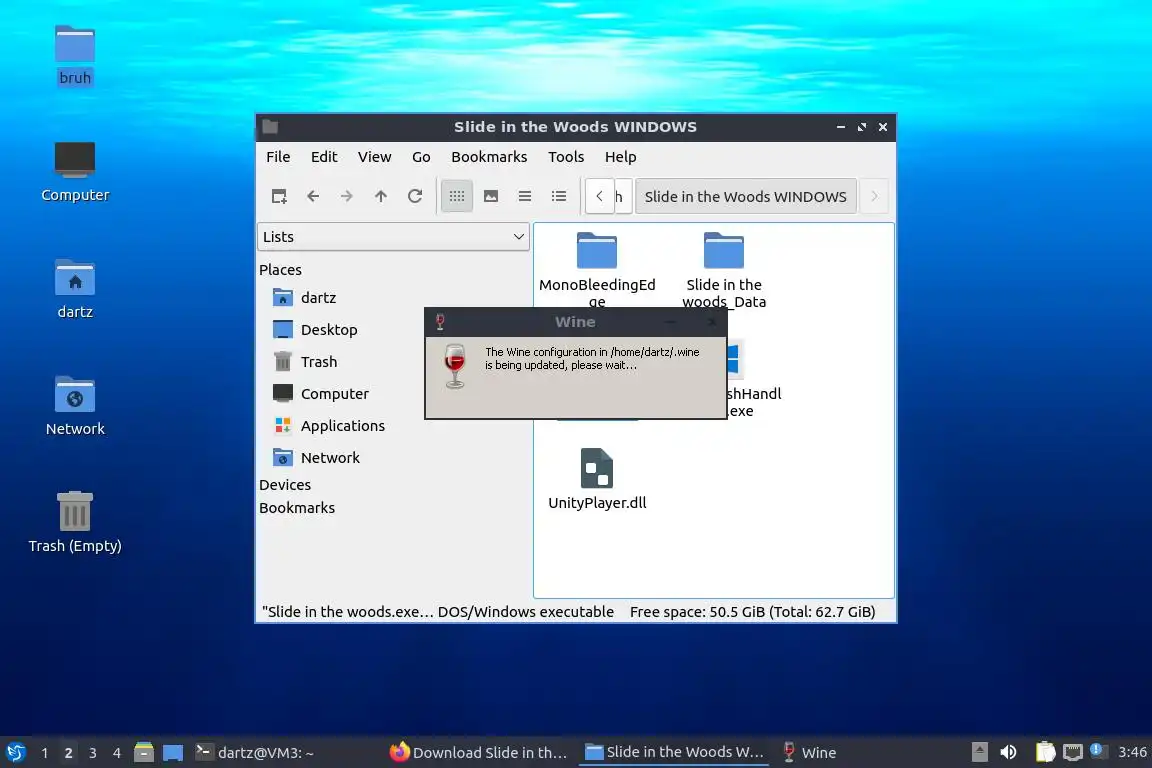This screenshot has width=1152, height=768.
Task: Open the Lists side pane dropdown
Action: point(393,237)
